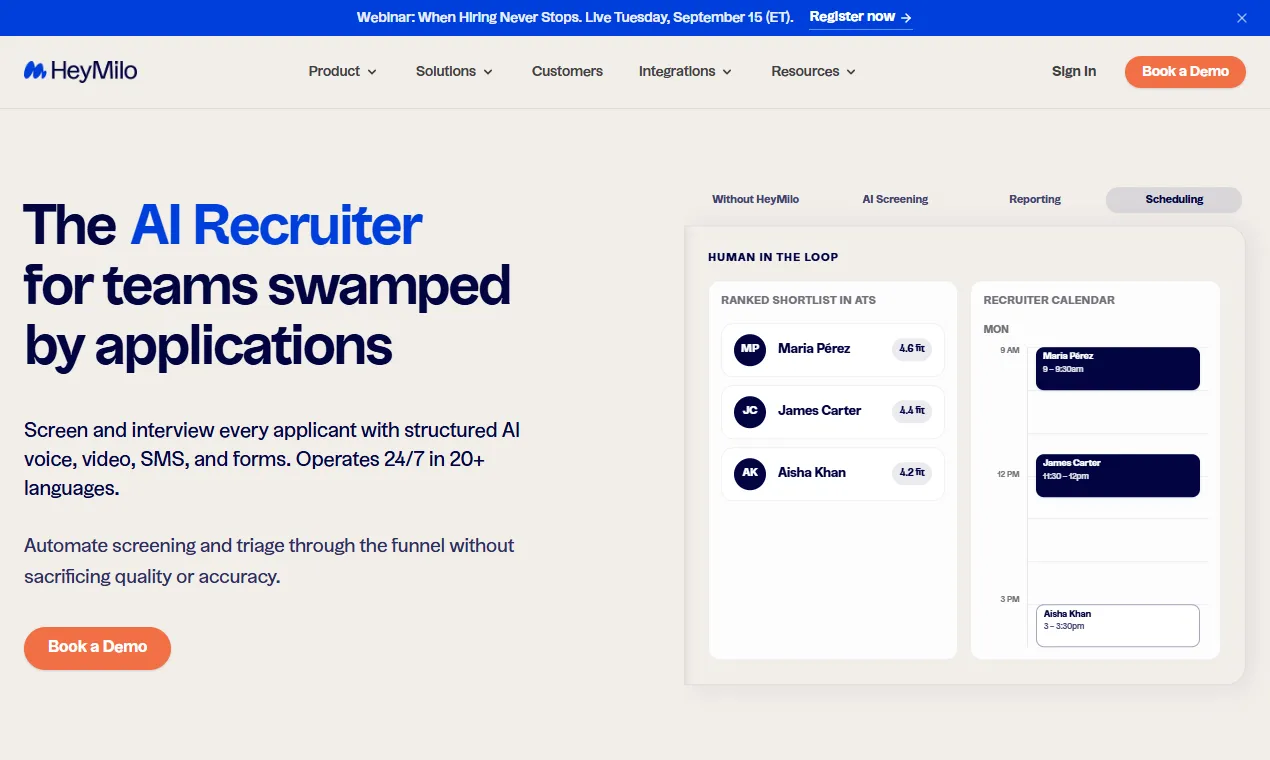
Task: Open the James Carter 11:30–12pm calendar event
Action: tap(1117, 475)
